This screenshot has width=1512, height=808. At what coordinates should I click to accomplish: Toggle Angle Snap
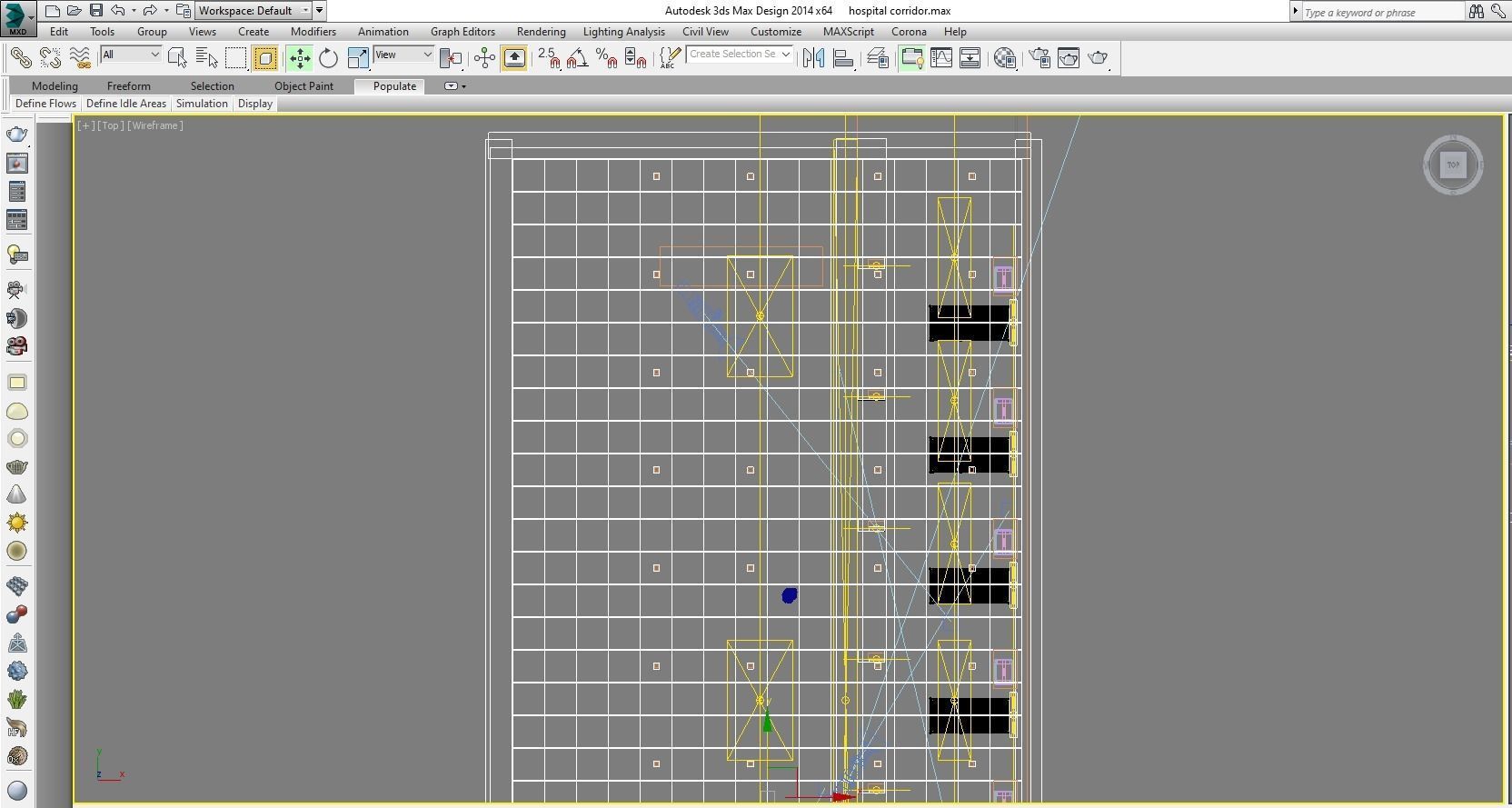click(x=577, y=58)
